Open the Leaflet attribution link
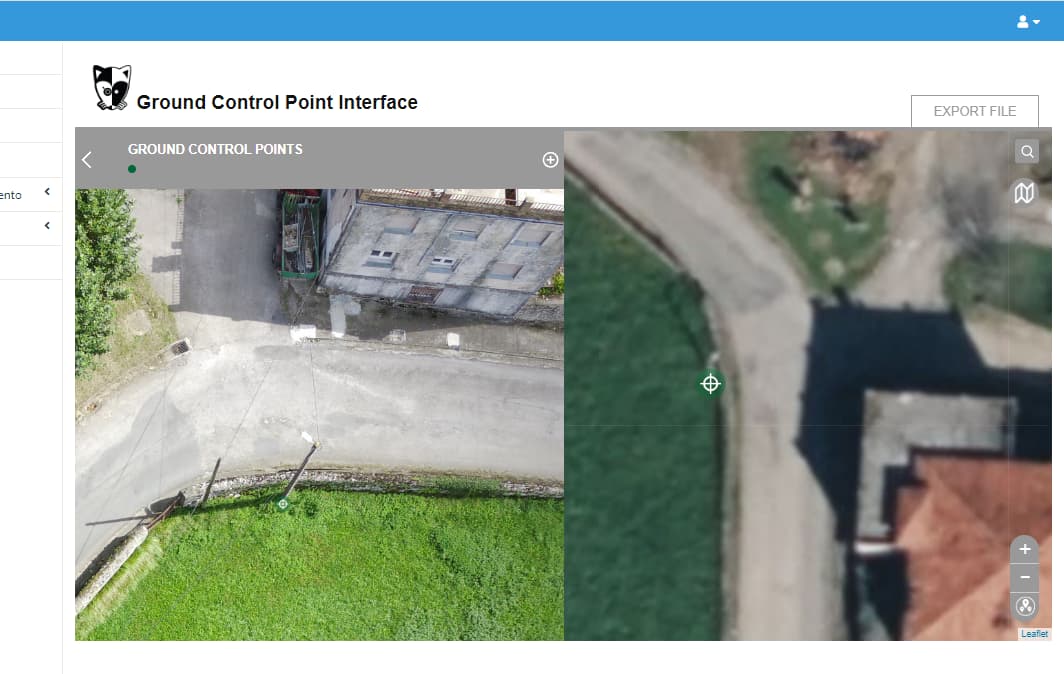 click(x=1033, y=633)
